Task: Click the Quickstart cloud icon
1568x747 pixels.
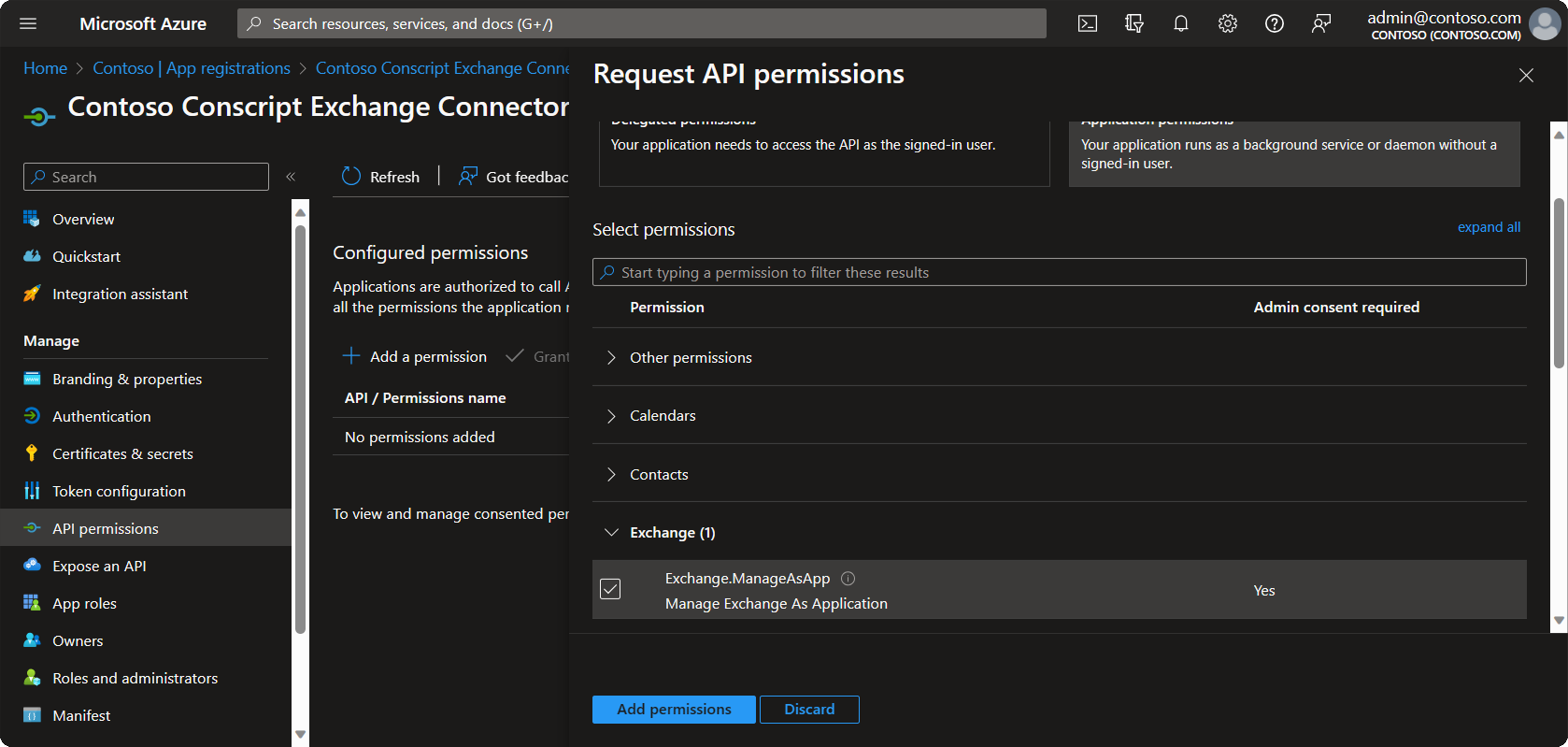Action: coord(32,256)
